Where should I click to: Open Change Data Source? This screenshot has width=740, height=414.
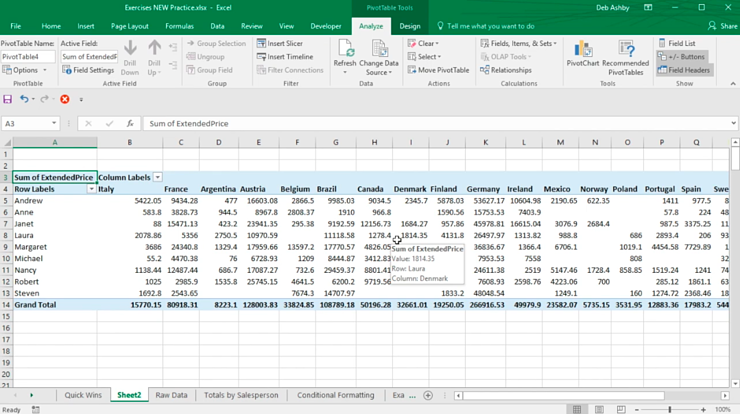pos(378,58)
